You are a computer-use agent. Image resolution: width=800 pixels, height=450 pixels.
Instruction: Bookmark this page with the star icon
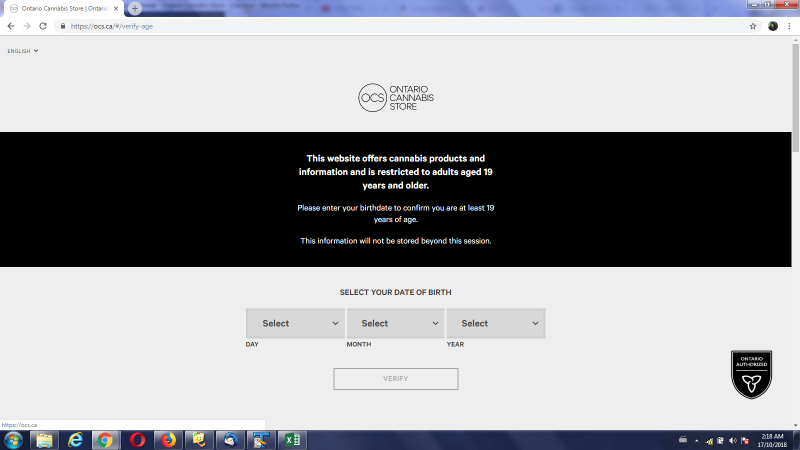pos(753,26)
